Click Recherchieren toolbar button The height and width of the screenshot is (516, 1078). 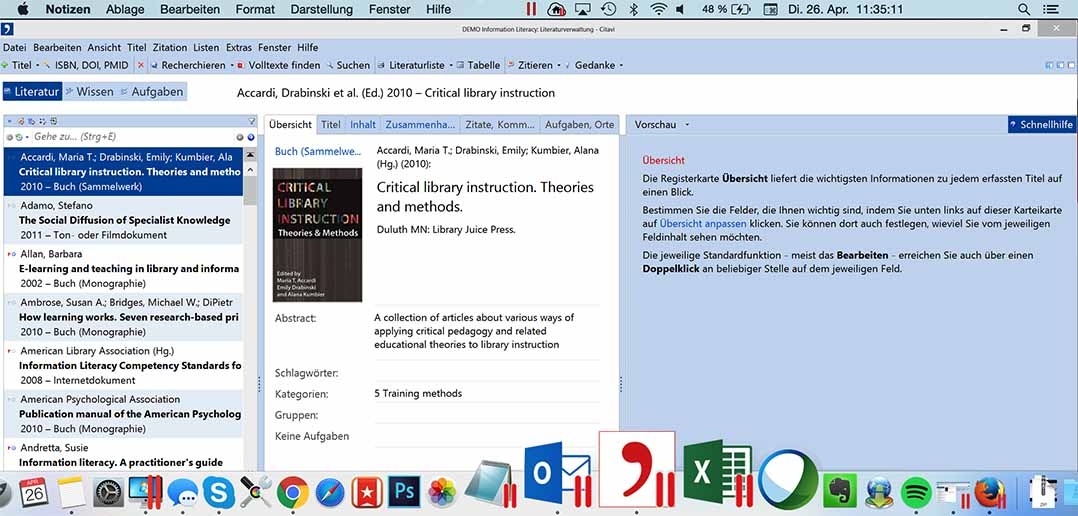tap(192, 66)
